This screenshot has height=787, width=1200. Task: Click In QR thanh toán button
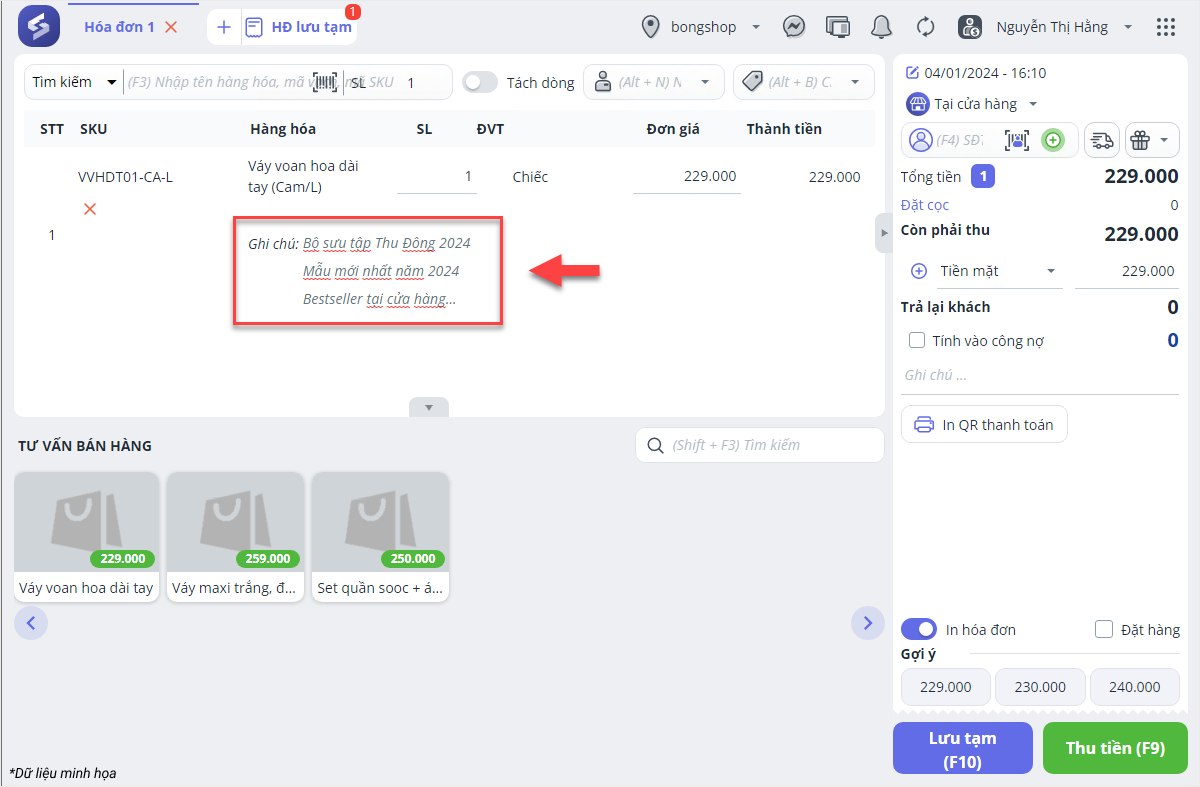(984, 424)
